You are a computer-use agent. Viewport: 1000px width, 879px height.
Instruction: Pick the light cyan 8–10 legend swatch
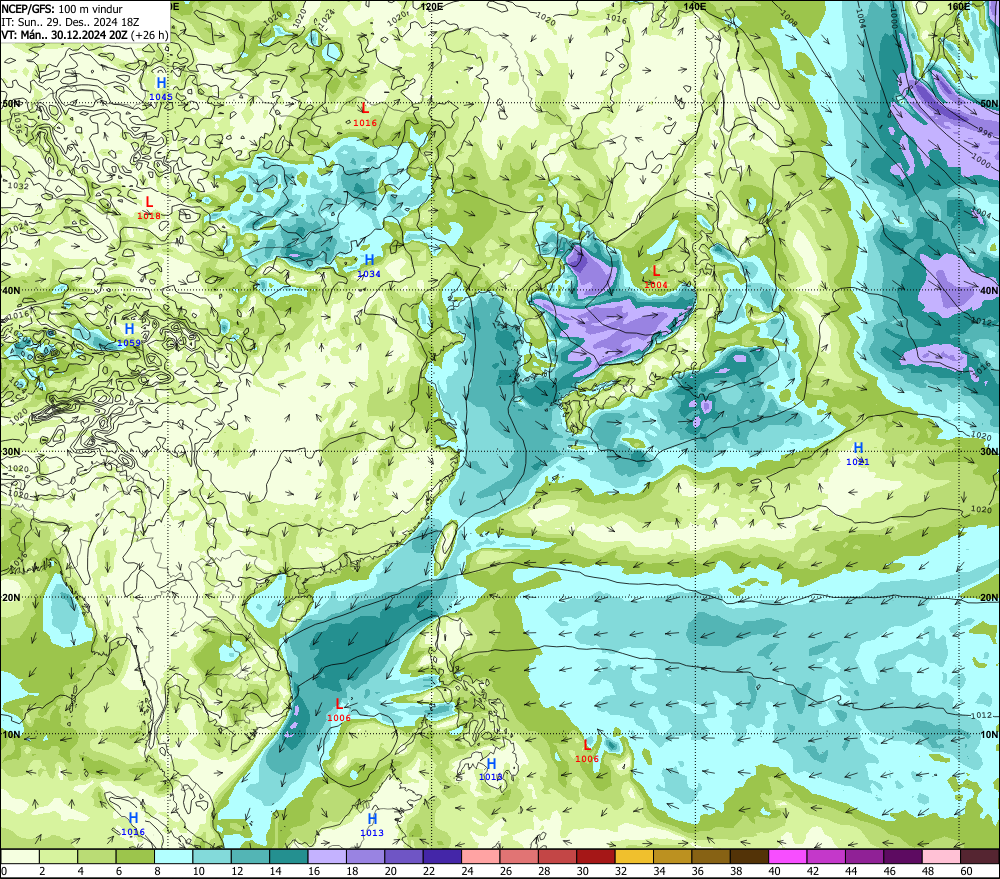[x=173, y=856]
